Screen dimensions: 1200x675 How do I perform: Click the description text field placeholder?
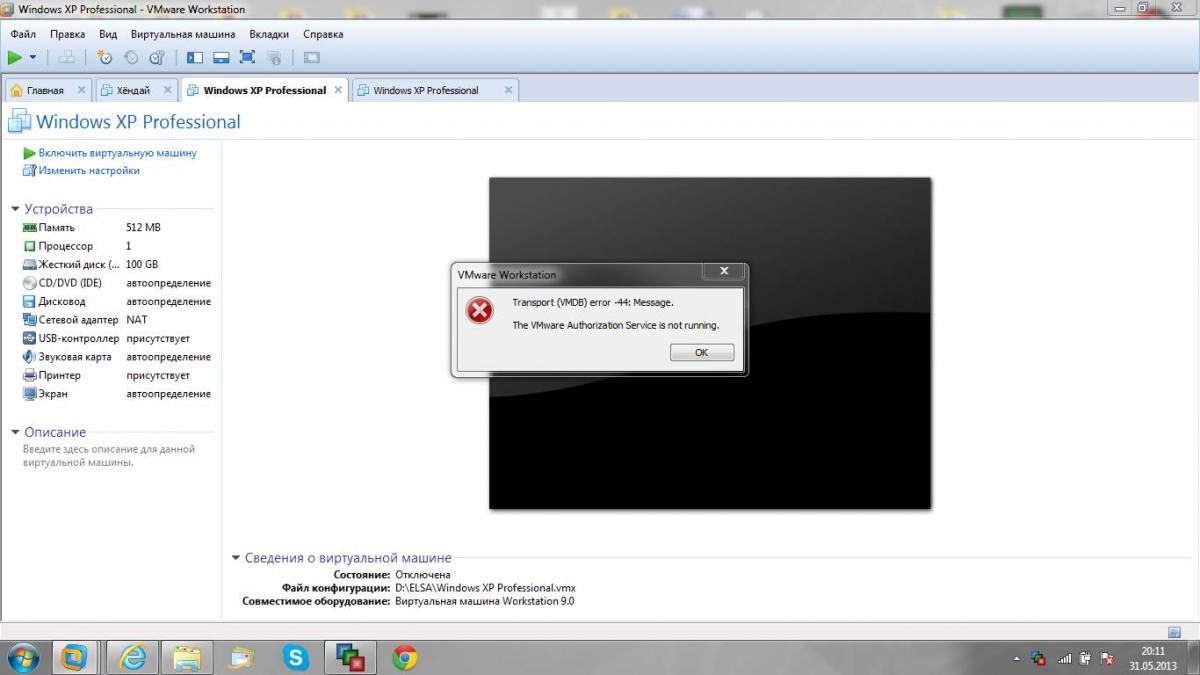point(109,456)
